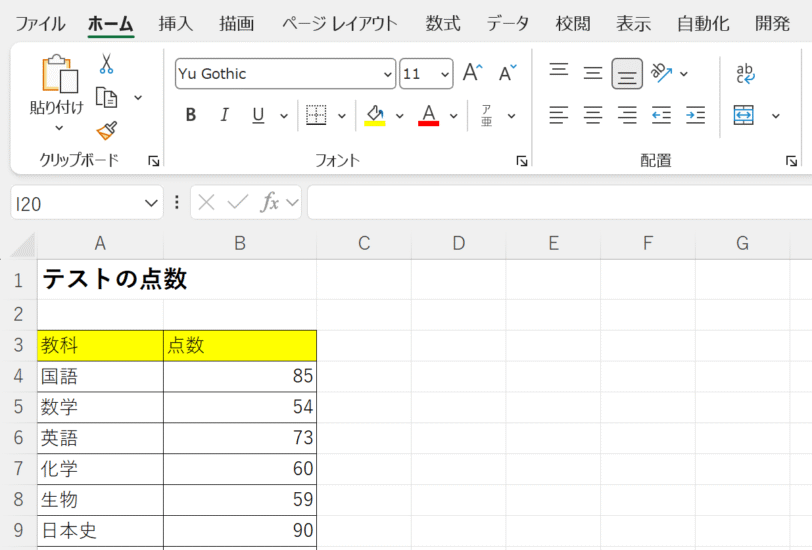
Task: Click the Paste (貼り付け) clipboard icon
Action: coord(60,75)
